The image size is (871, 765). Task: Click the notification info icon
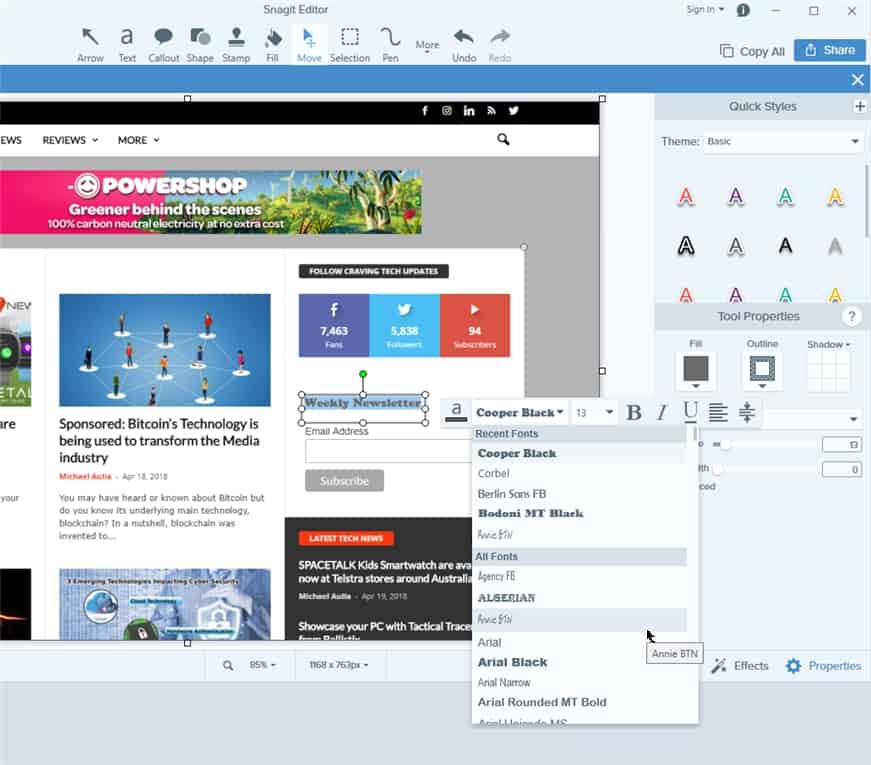(743, 10)
